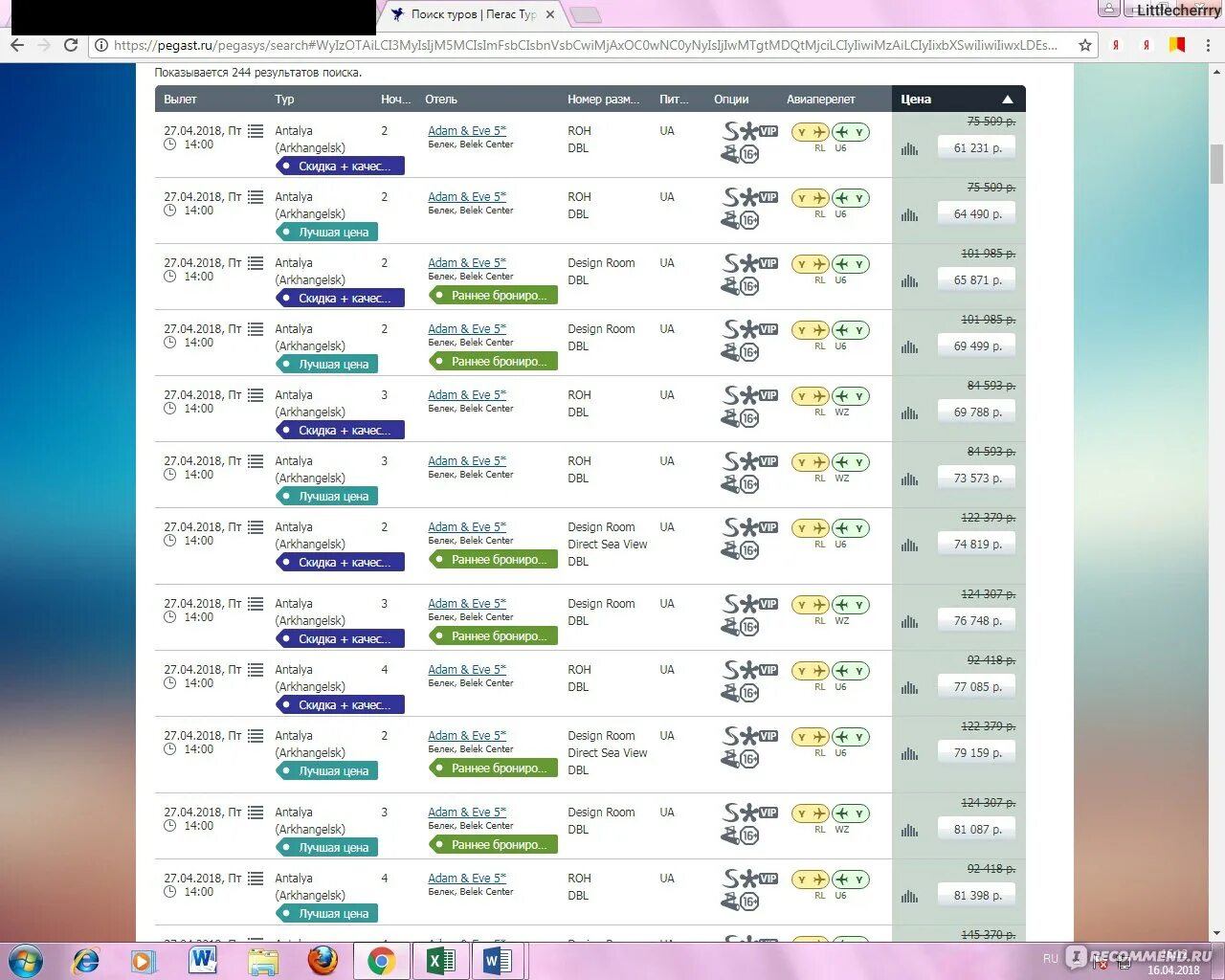
Task: Select the 69 788 р. price button
Action: pos(976,412)
